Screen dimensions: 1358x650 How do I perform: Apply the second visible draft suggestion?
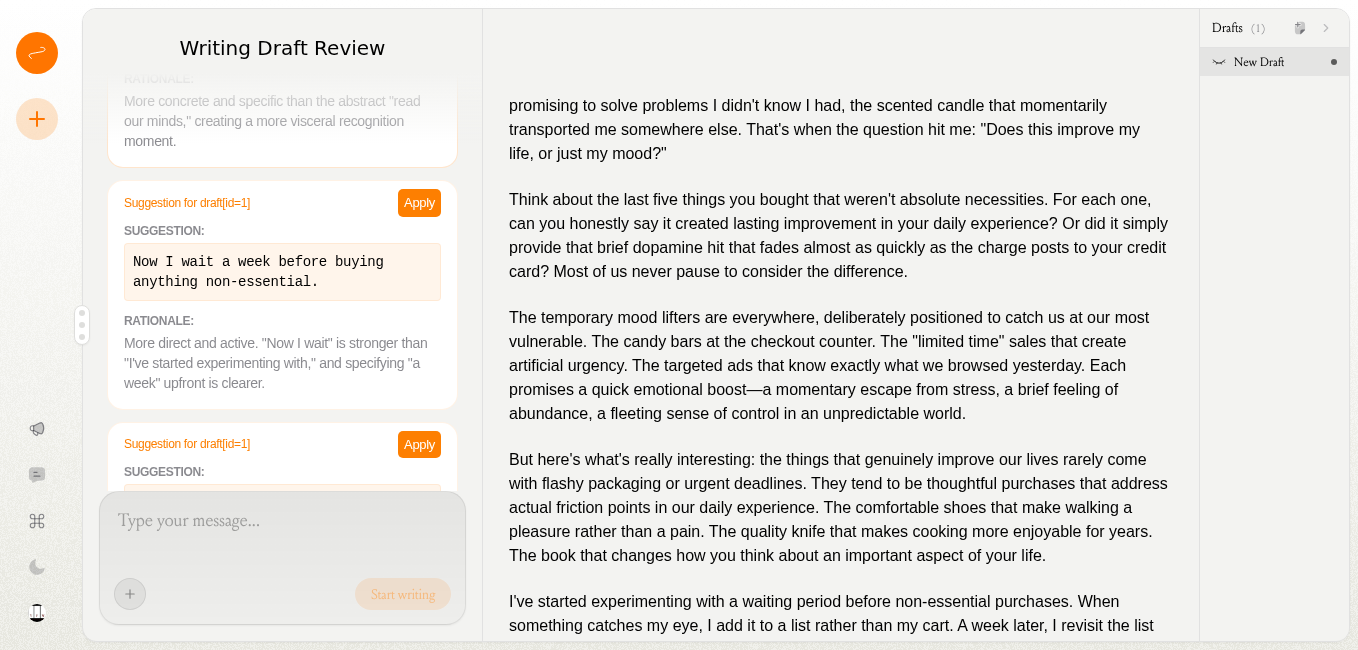419,444
